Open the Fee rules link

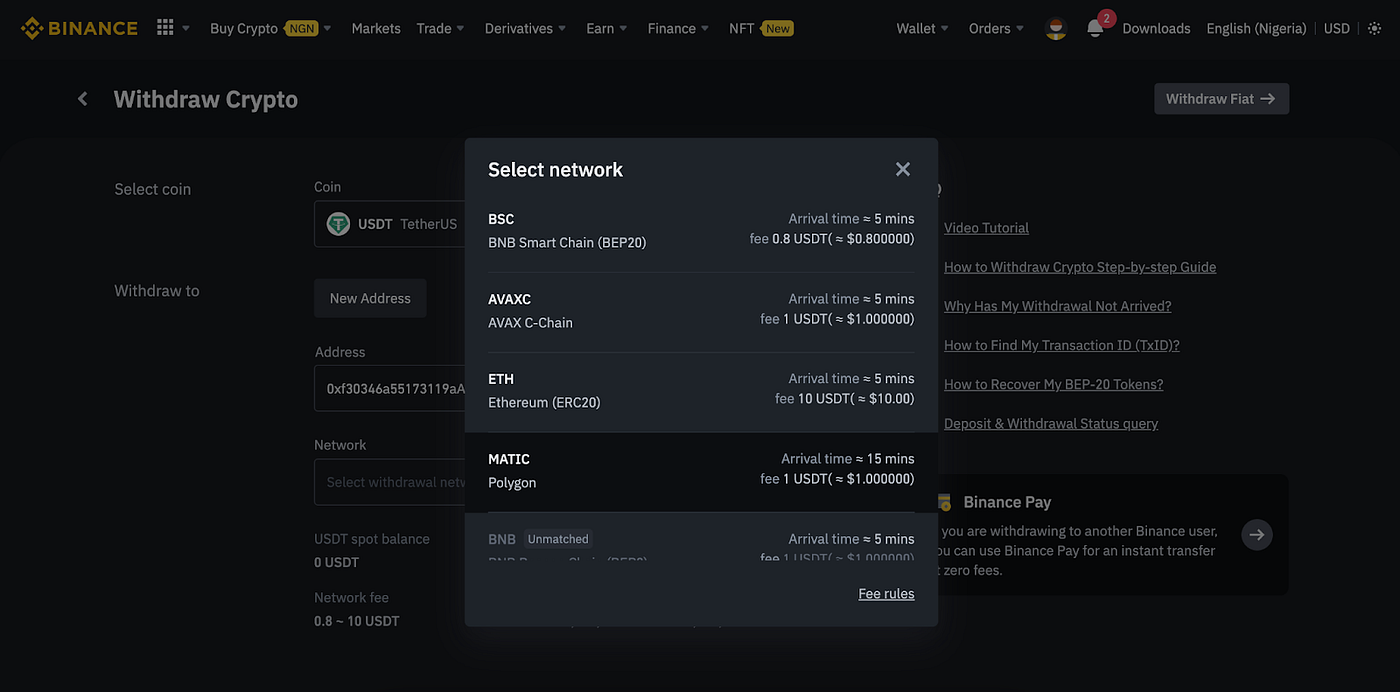(886, 594)
